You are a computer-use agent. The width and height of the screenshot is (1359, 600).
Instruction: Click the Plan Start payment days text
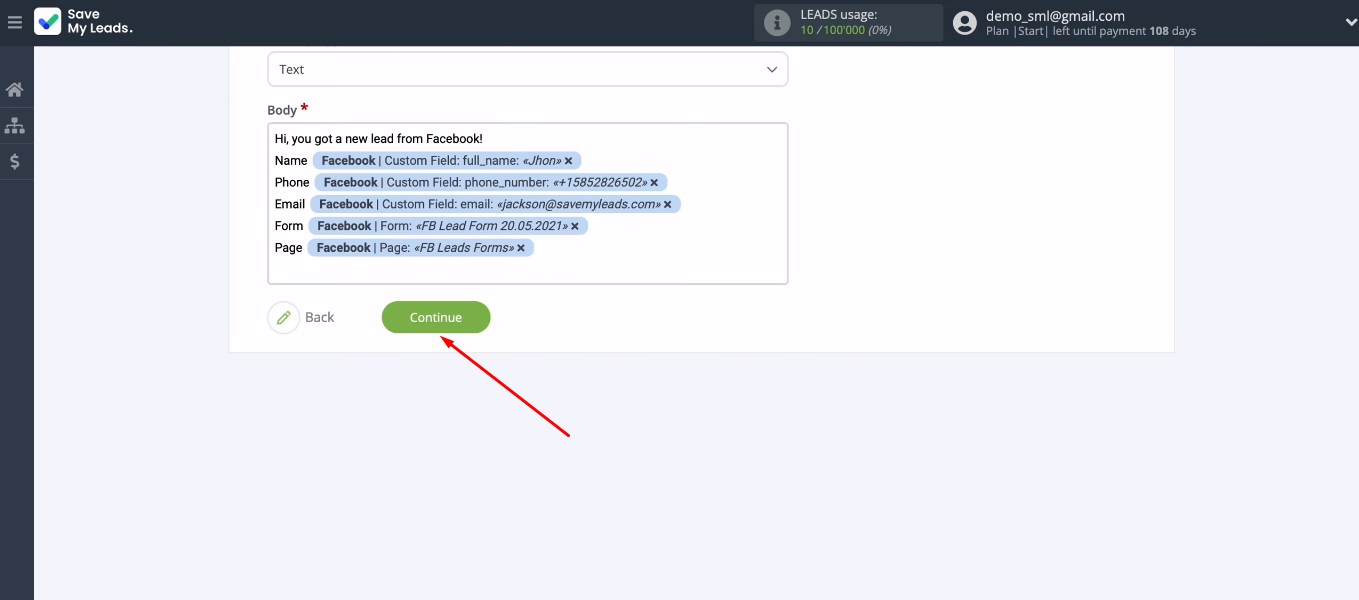(1091, 31)
